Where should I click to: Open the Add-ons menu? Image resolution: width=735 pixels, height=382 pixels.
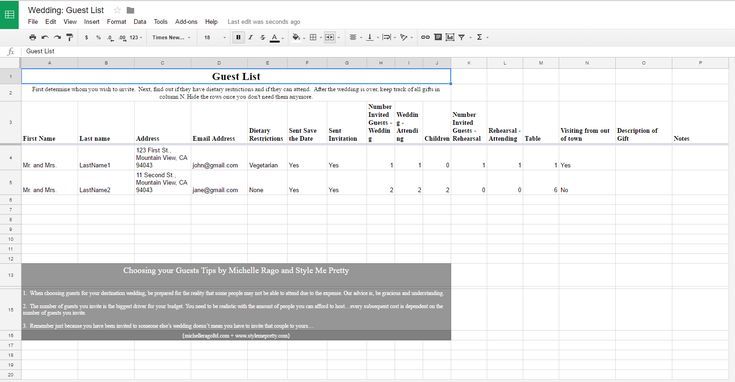186,22
